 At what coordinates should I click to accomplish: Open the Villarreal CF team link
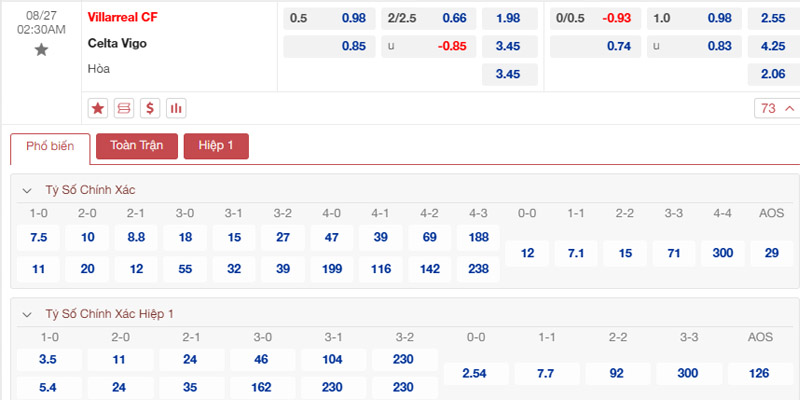tap(122, 17)
